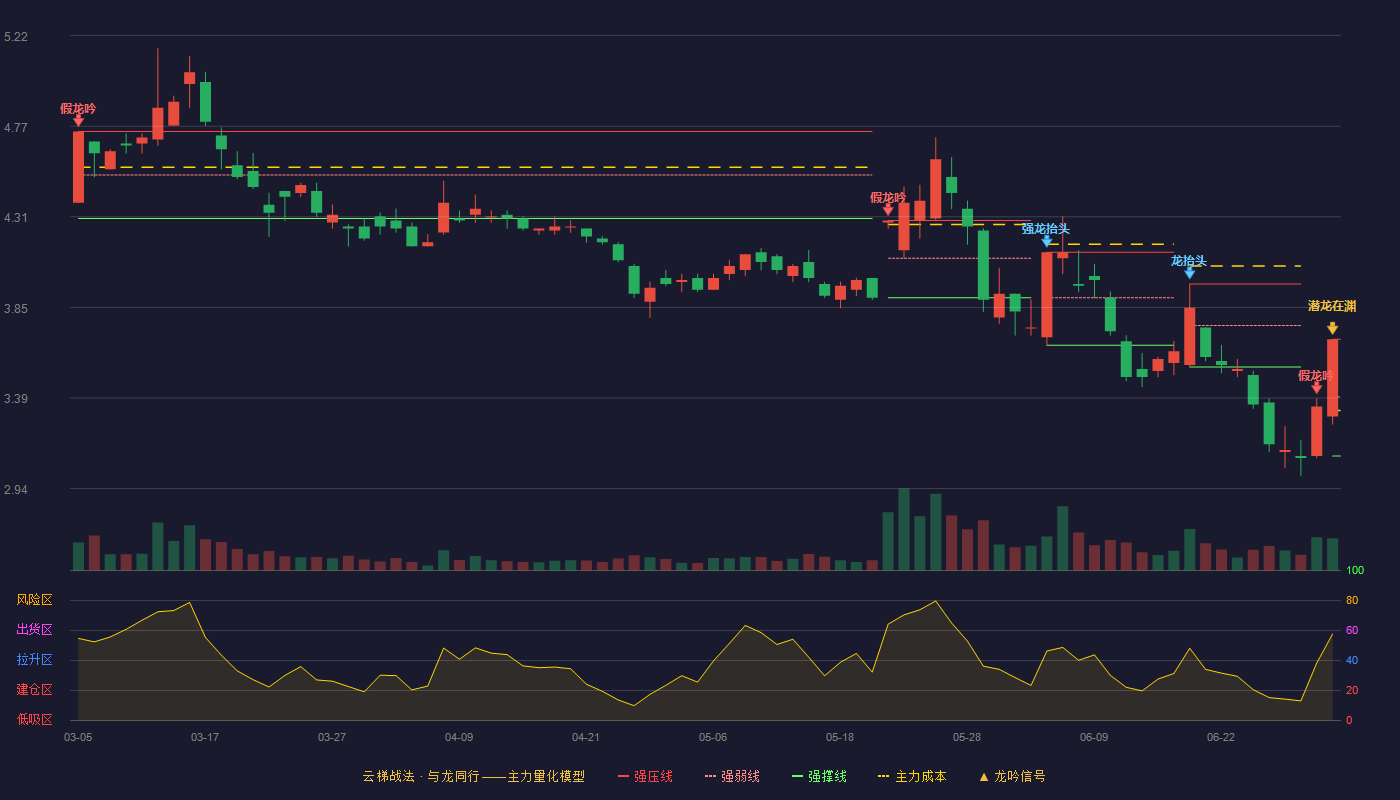Click the 建仓区 zone label
1400x800 pixels.
click(x=34, y=690)
